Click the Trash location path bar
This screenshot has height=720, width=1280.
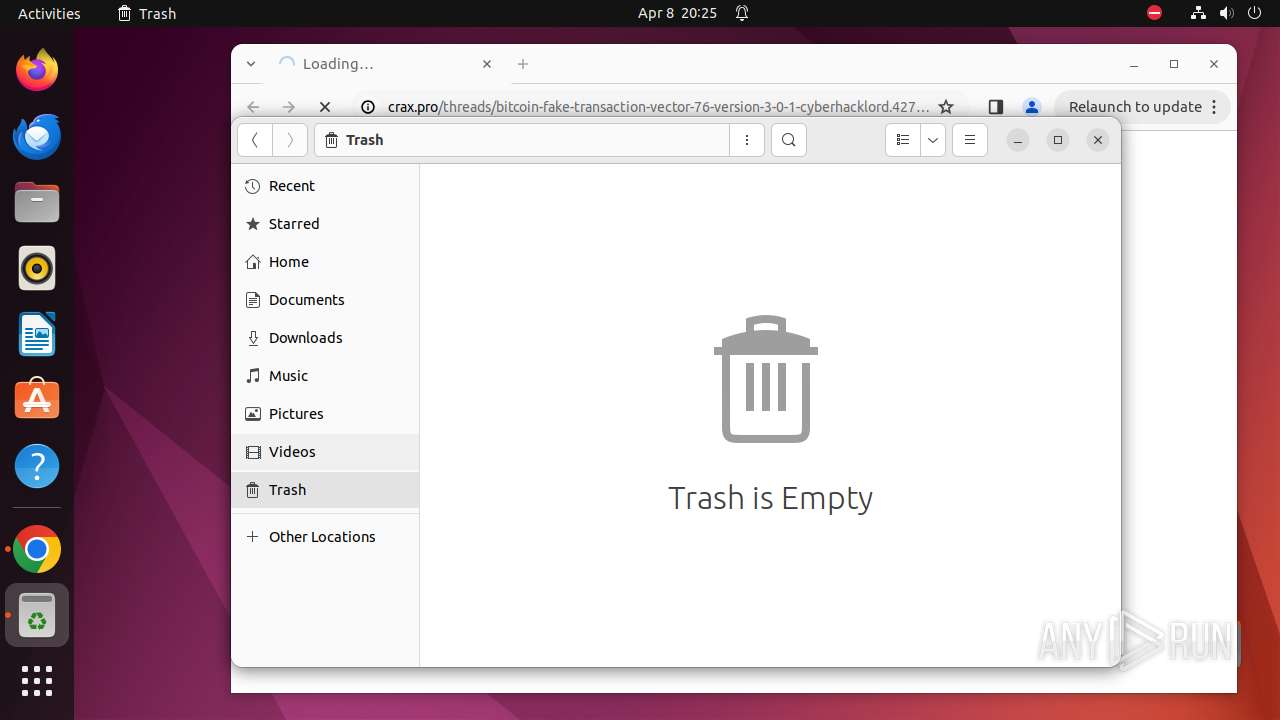pyautogui.click(x=522, y=140)
